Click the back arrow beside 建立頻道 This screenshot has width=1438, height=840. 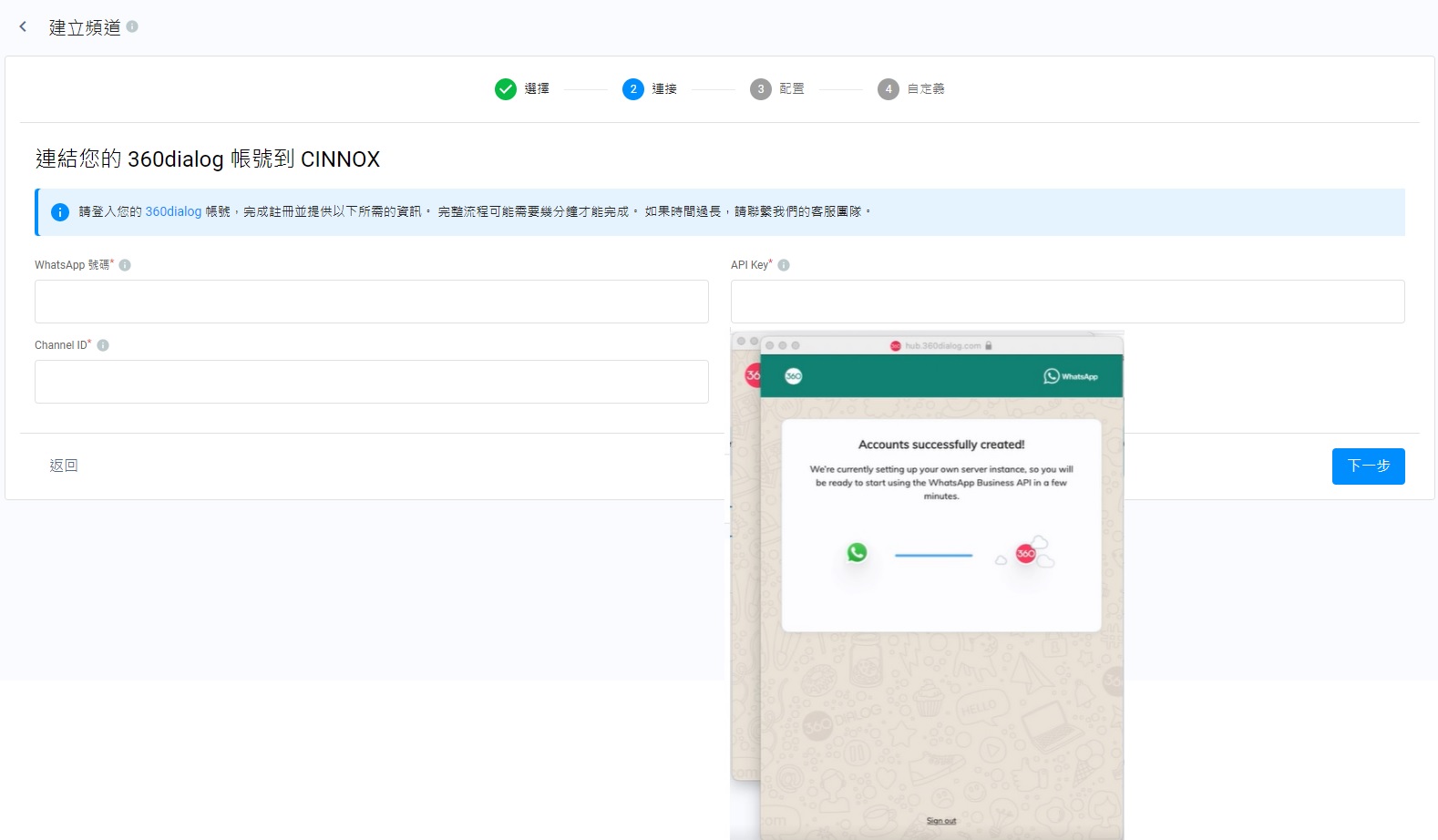click(x=23, y=27)
